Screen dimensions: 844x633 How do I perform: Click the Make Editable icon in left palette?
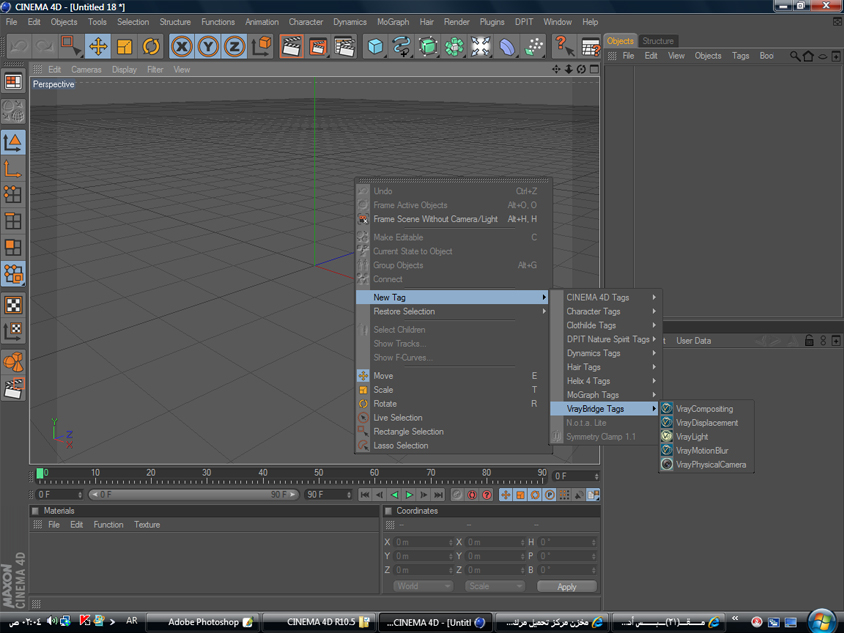[x=13, y=110]
